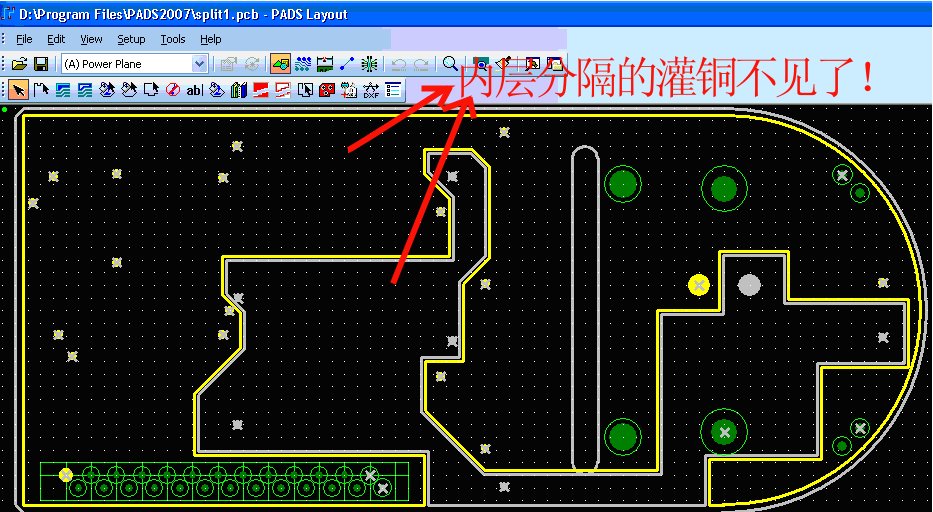The width and height of the screenshot is (933, 512).
Task: Select the Plane Area Cut Out tool
Action: coord(283,90)
